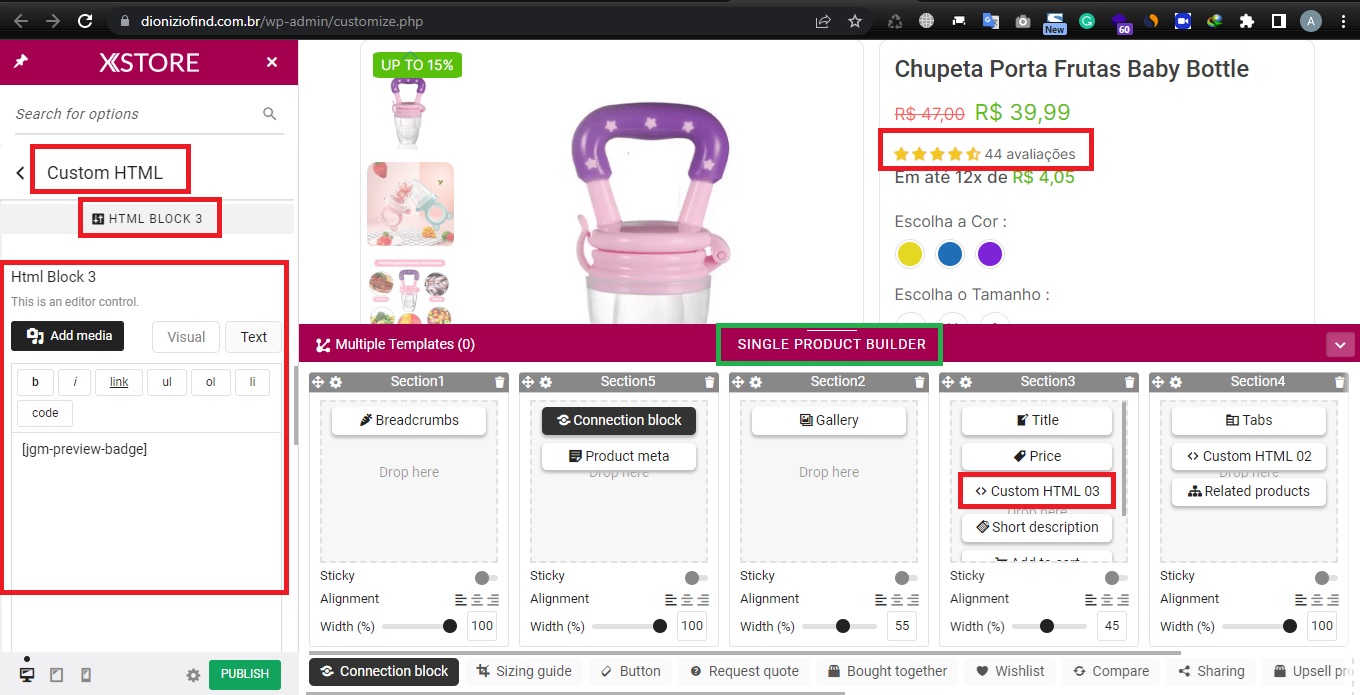Switch editor to Visual tab

point(186,337)
